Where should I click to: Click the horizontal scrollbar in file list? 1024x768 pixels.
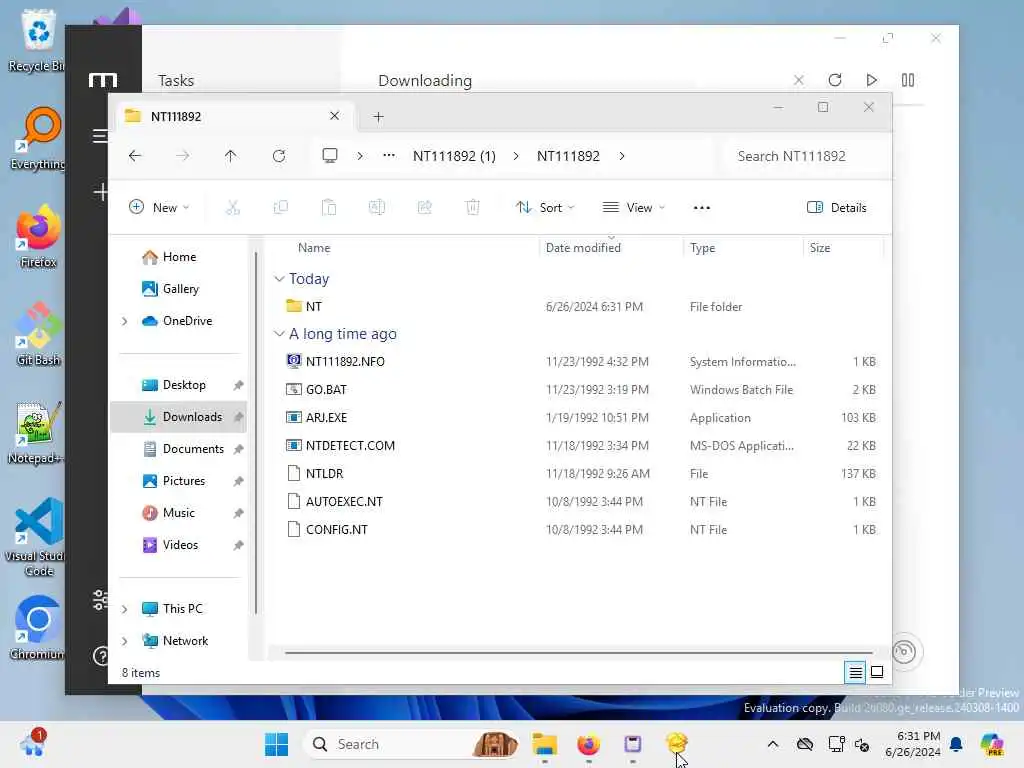pos(578,652)
